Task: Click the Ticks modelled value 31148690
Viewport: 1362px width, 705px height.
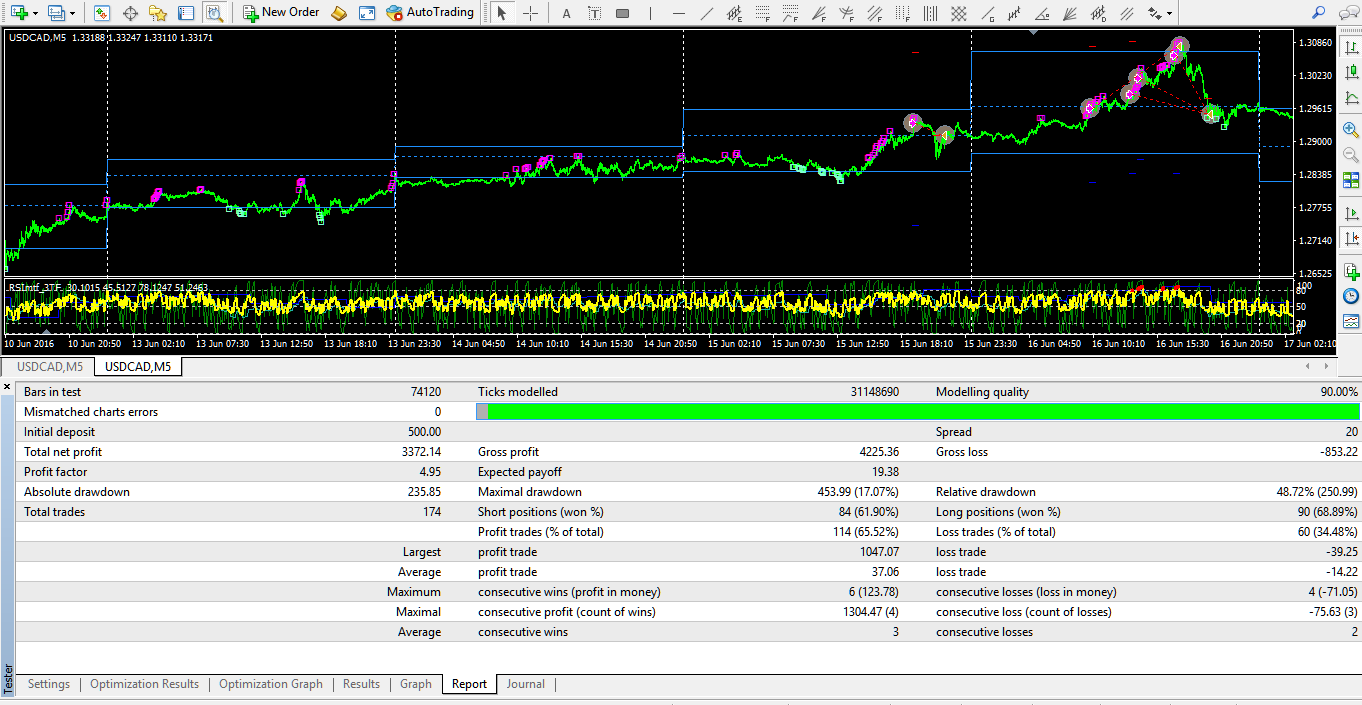Action: pos(874,392)
